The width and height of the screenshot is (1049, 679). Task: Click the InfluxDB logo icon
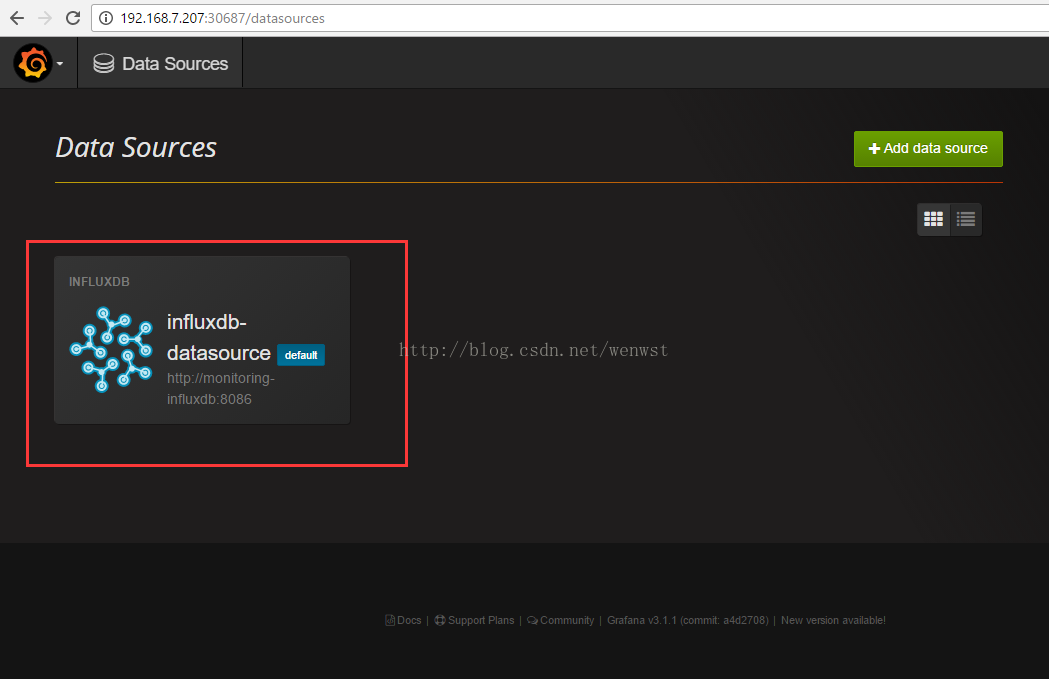click(x=111, y=349)
